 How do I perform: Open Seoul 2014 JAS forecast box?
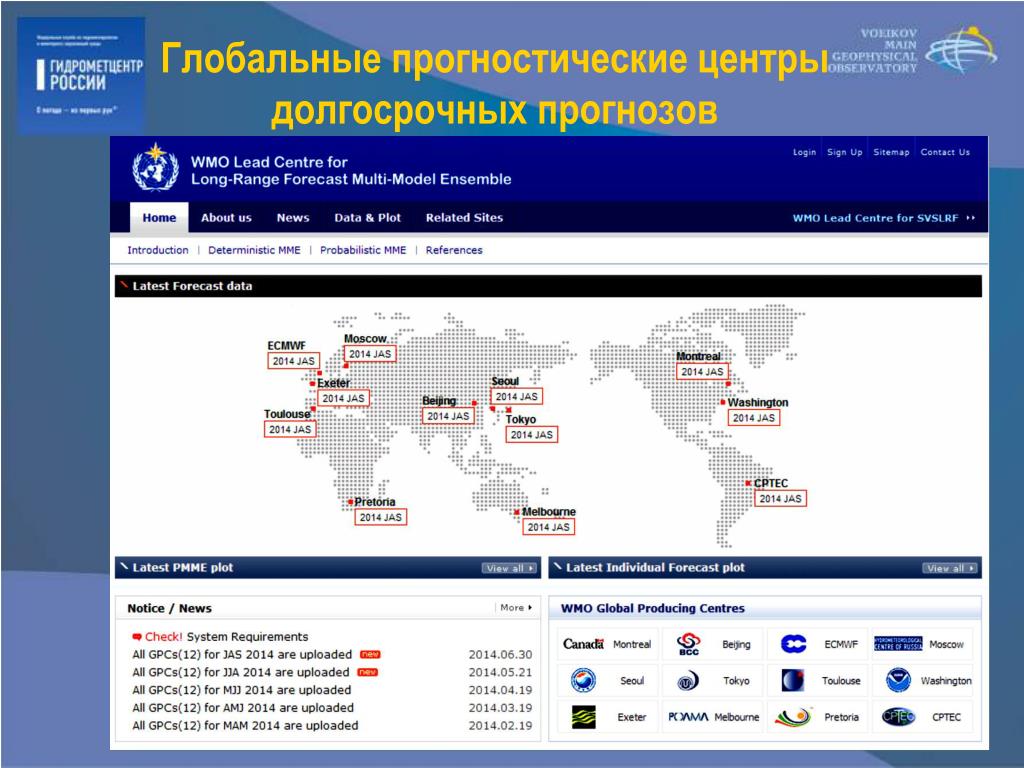pos(517,396)
